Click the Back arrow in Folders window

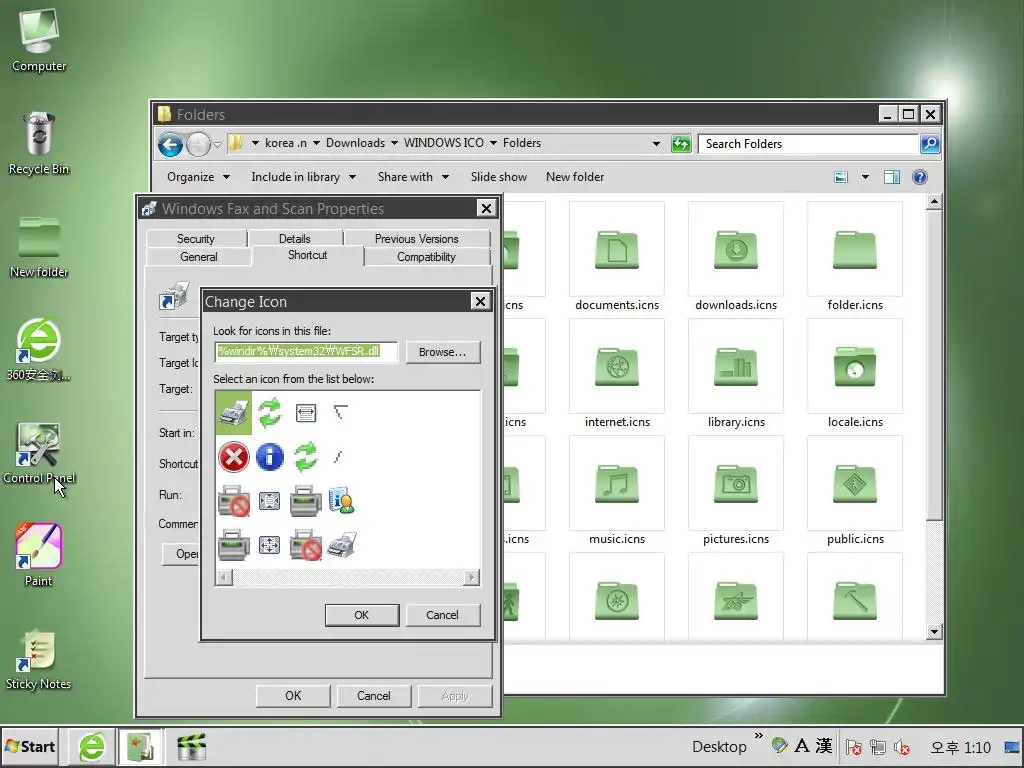pos(170,144)
